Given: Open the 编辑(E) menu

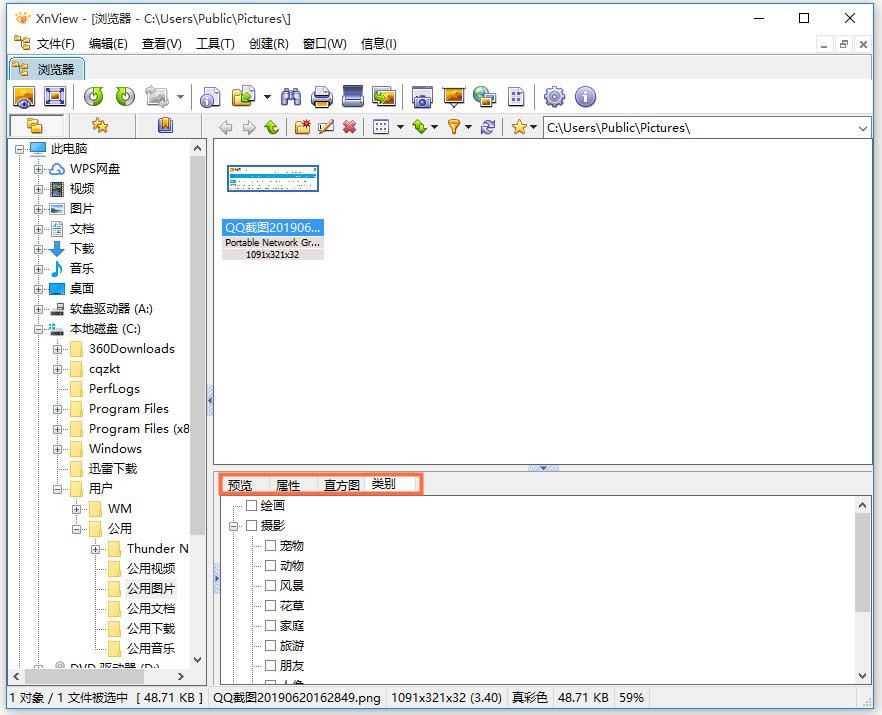Looking at the screenshot, I should [x=108, y=44].
